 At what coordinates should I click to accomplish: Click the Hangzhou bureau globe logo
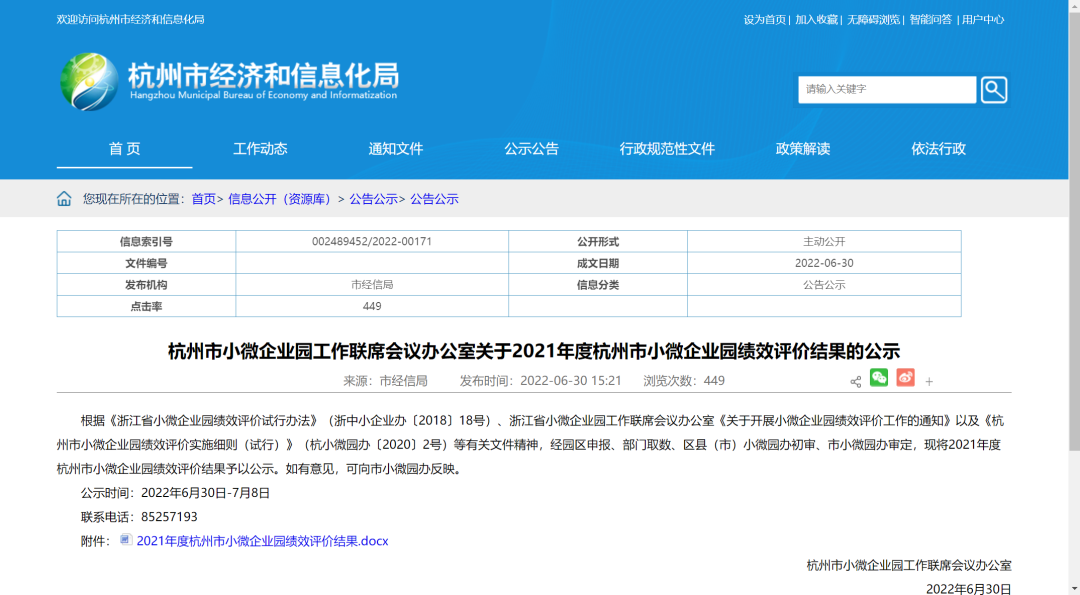tap(89, 82)
